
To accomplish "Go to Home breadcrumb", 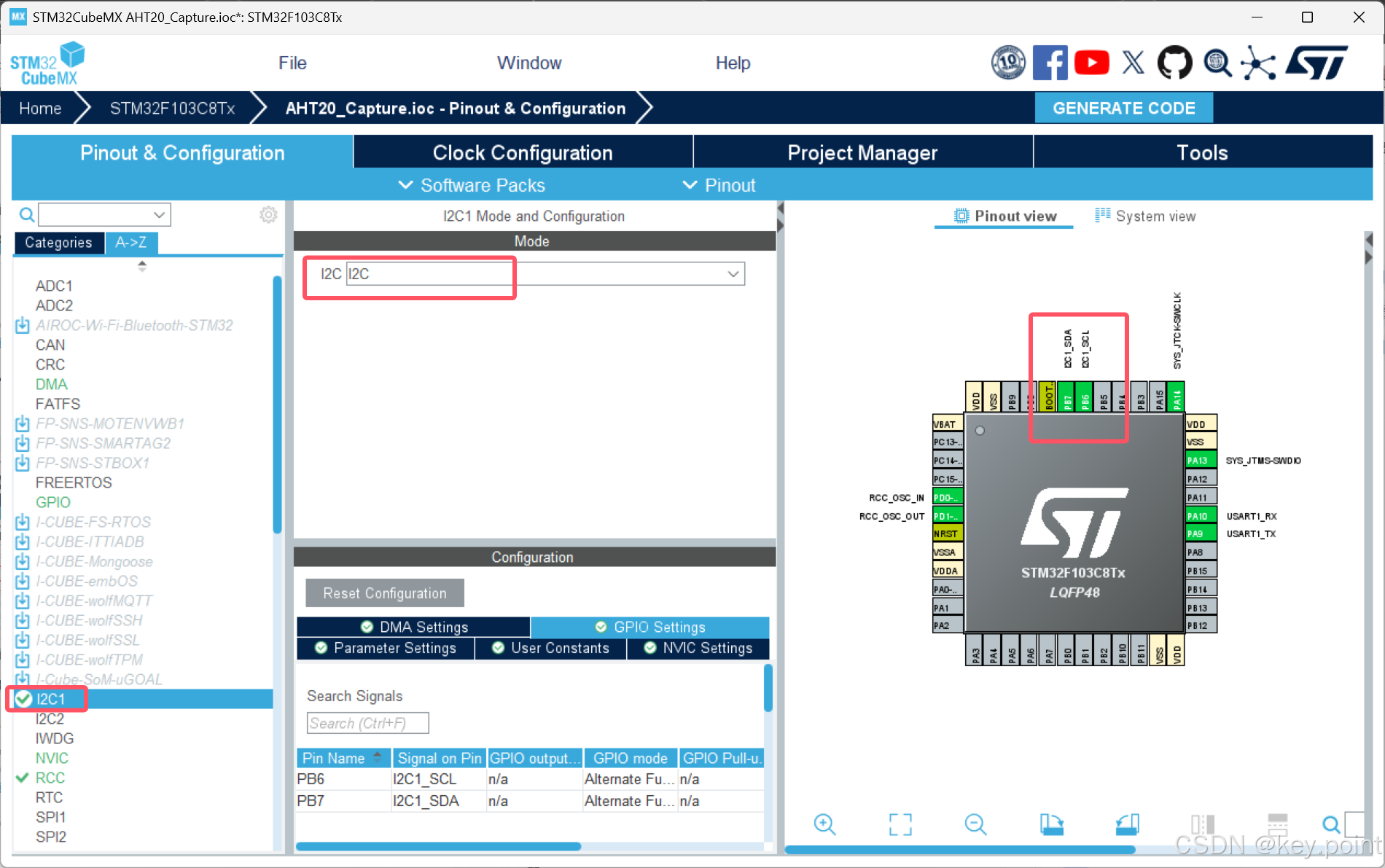I will coord(40,109).
